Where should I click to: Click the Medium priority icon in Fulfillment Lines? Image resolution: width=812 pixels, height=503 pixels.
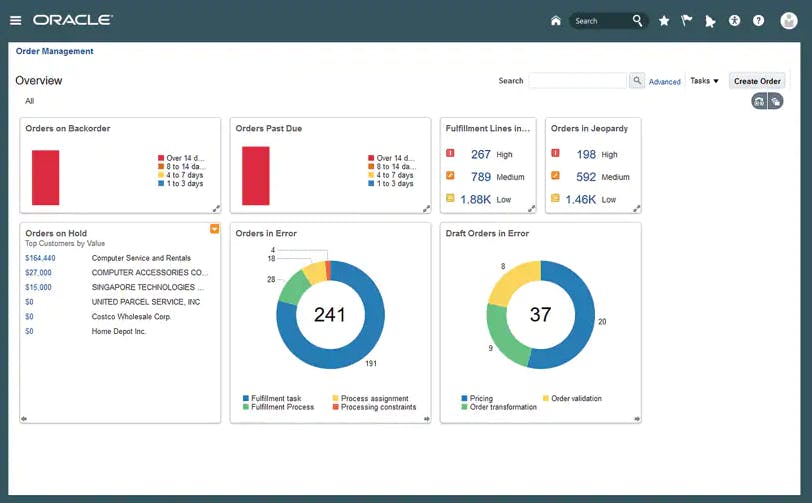pyautogui.click(x=450, y=176)
